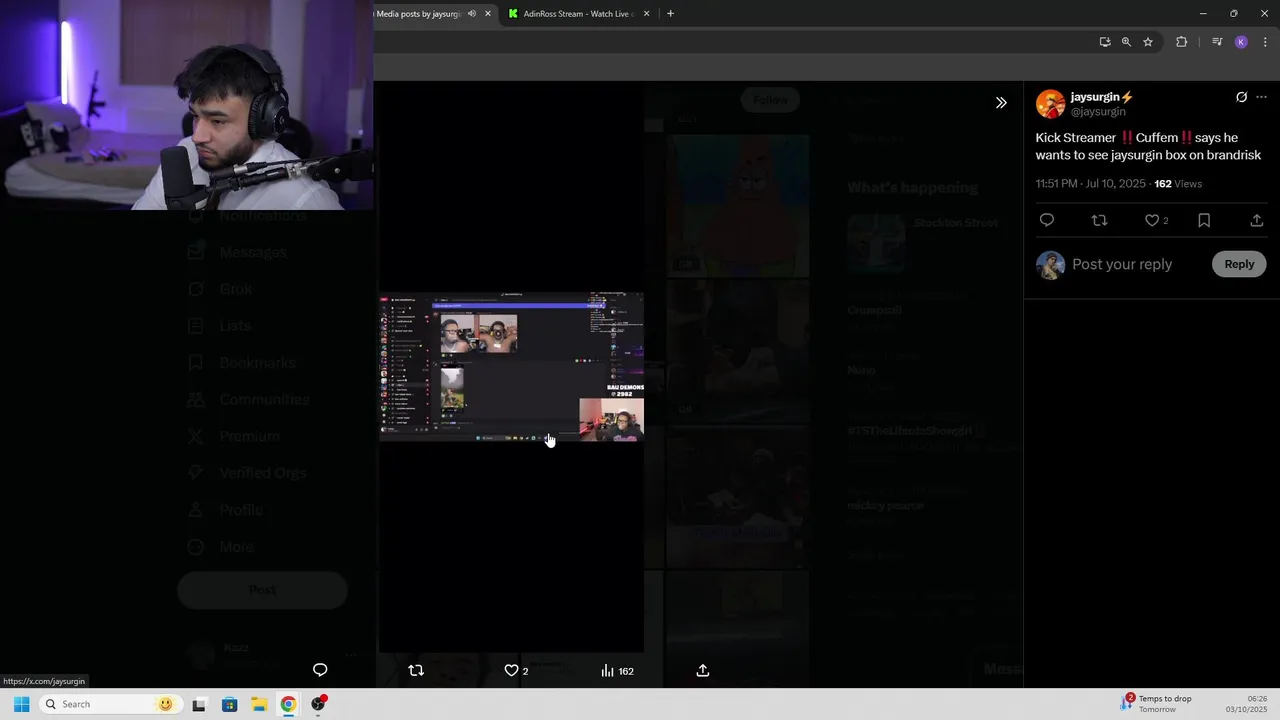This screenshot has height=720, width=1280.
Task: Open a new browser tab
Action: [x=670, y=14]
